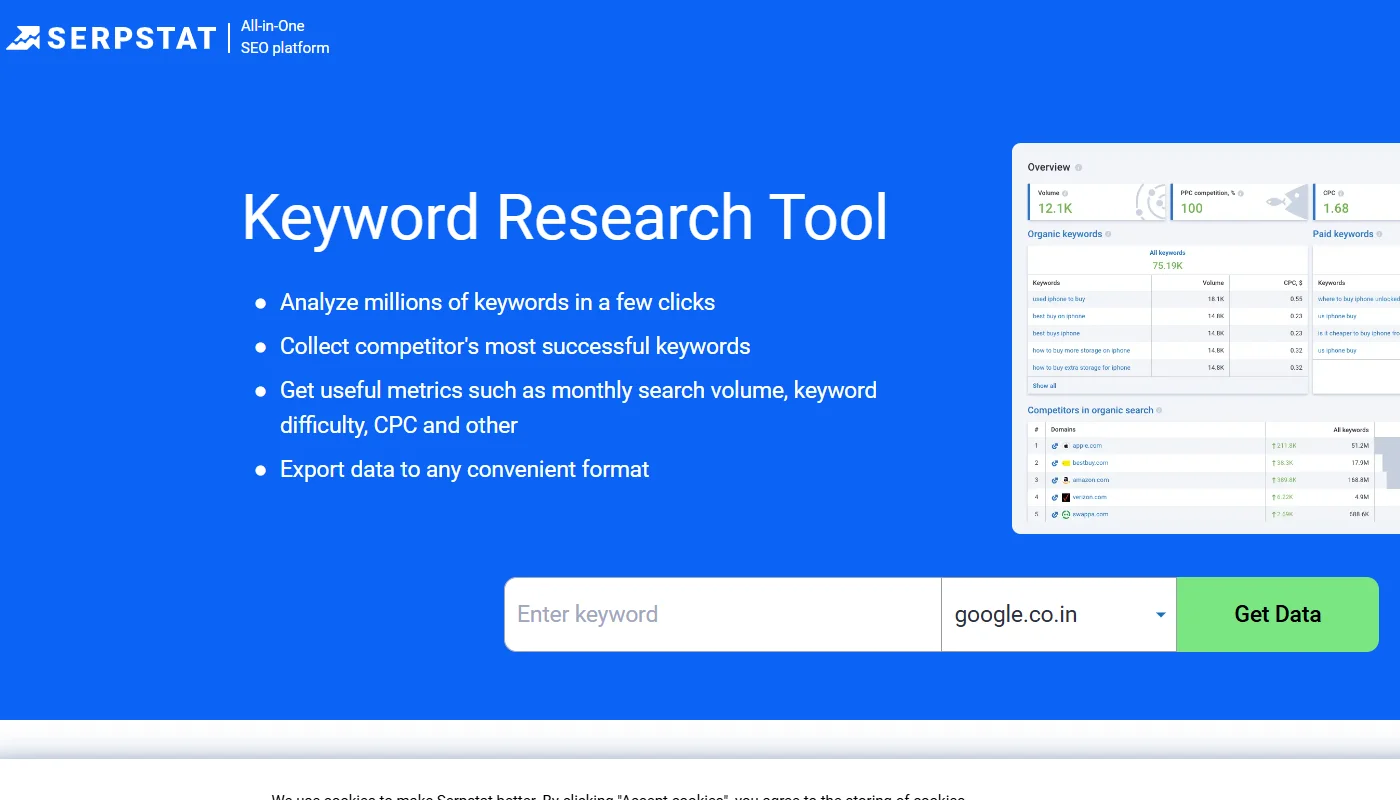Viewport: 1400px width, 800px height.
Task: Click the bestbuy.com domain link
Action: [x=1090, y=463]
